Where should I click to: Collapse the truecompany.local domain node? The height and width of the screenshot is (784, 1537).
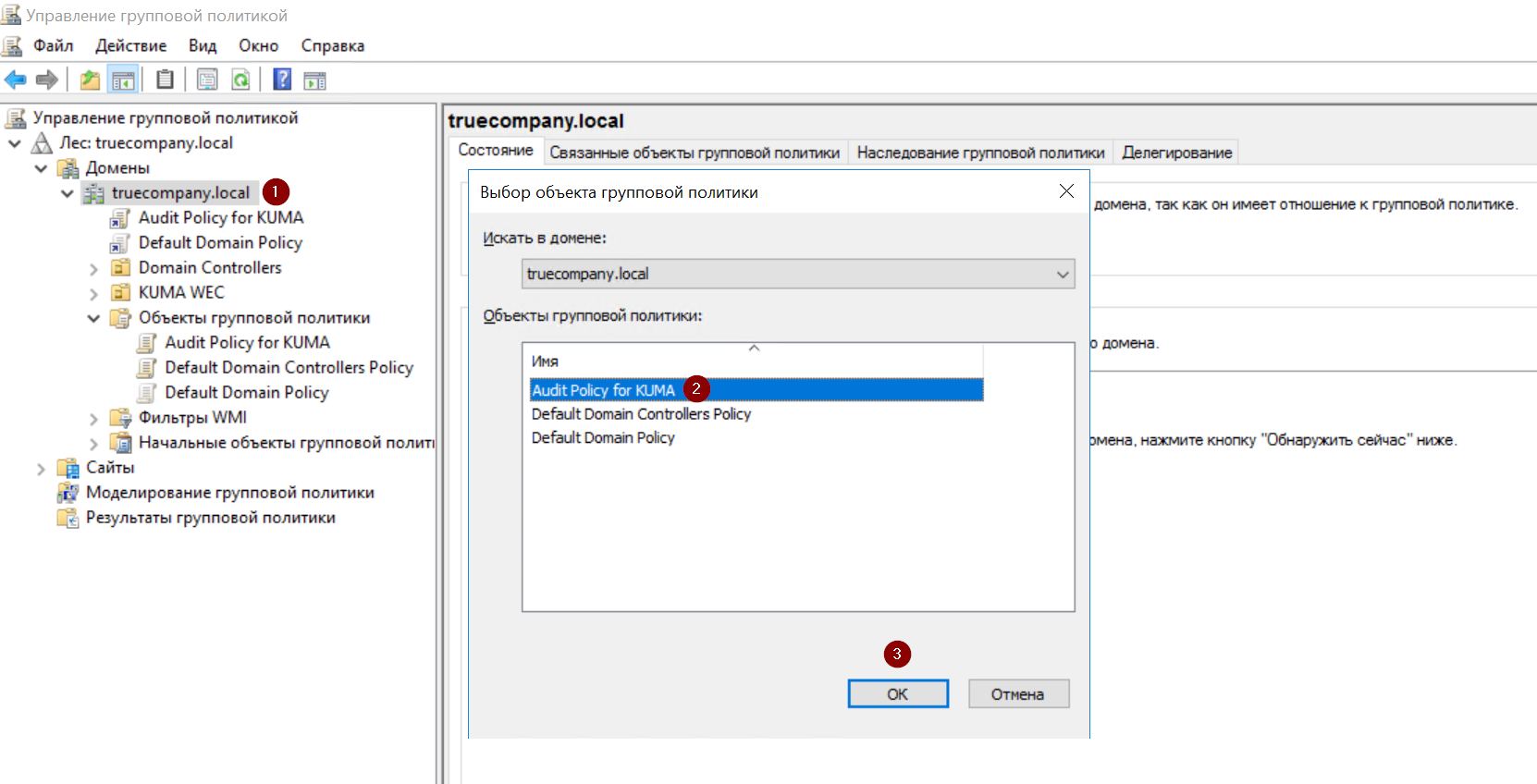[68, 193]
